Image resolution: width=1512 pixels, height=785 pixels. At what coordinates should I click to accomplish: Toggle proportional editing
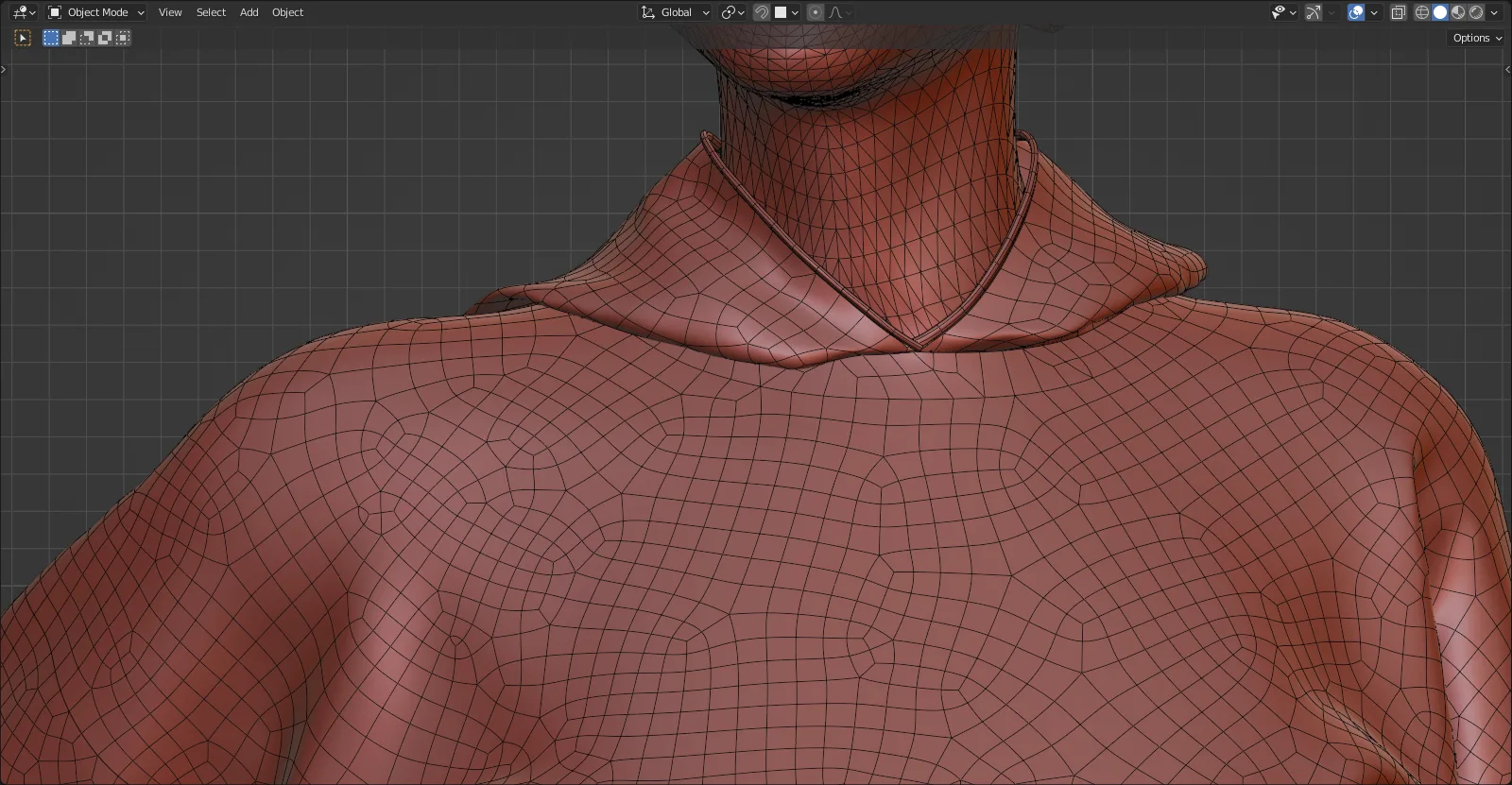pyautogui.click(x=816, y=12)
